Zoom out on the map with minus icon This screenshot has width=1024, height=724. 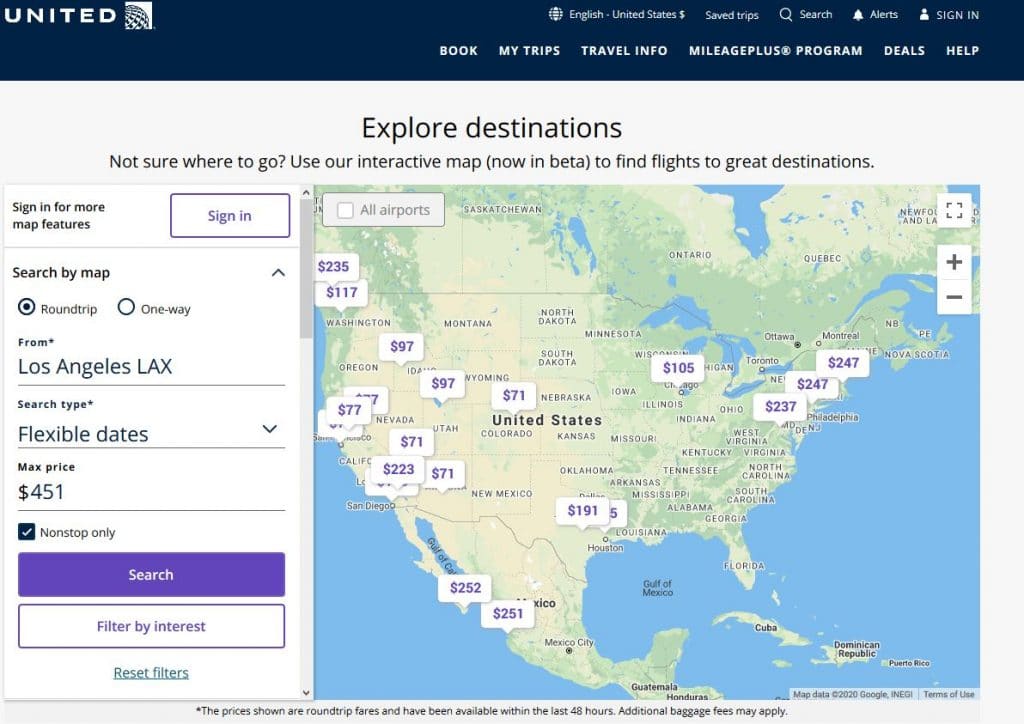954,296
